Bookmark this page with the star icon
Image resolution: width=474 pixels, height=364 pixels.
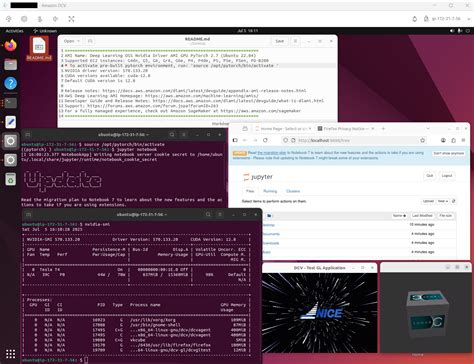point(423,140)
